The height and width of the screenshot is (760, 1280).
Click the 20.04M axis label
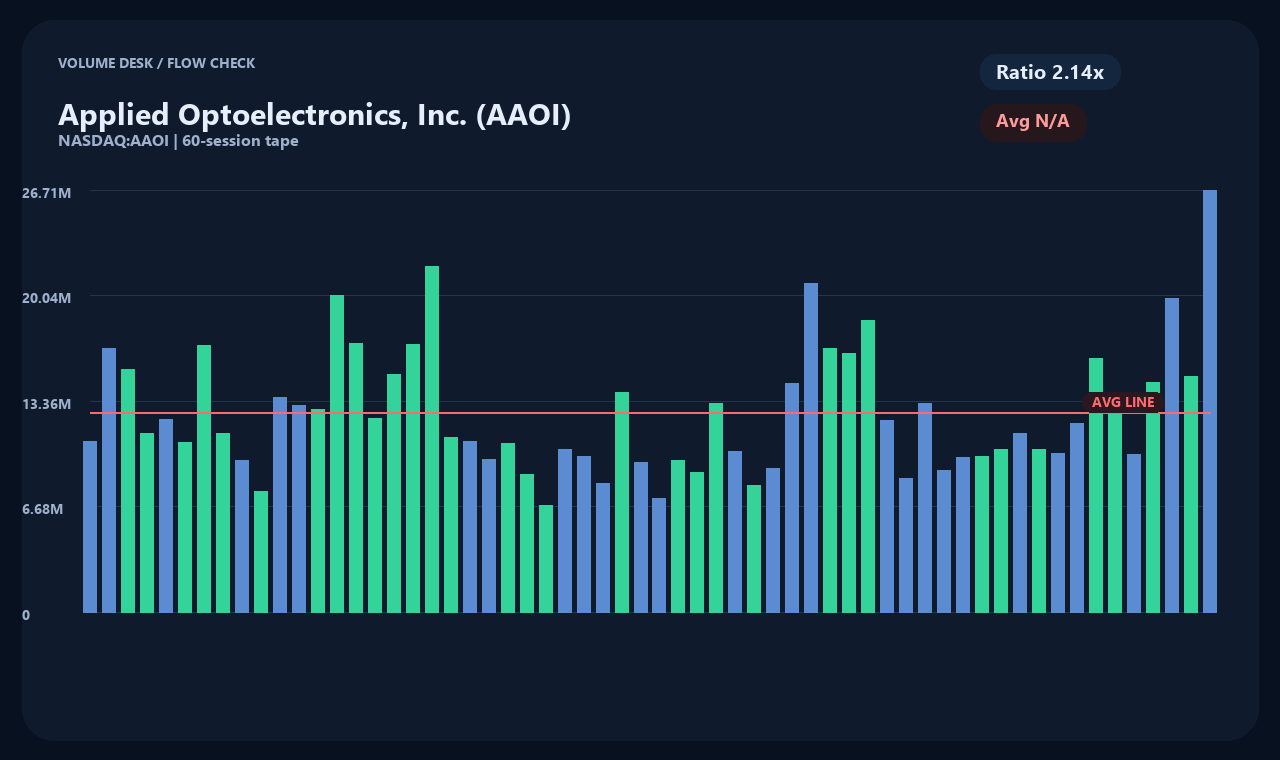click(47, 298)
